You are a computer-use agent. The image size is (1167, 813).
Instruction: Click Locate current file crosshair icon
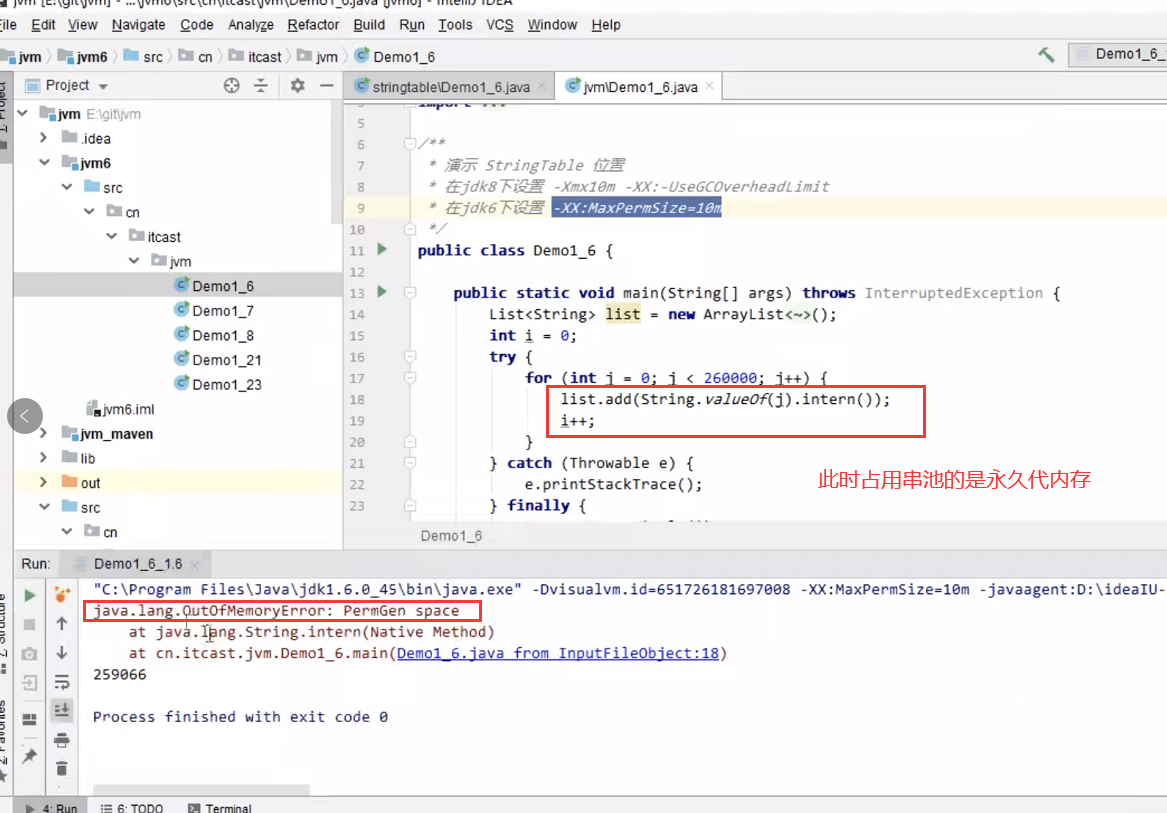click(x=232, y=86)
